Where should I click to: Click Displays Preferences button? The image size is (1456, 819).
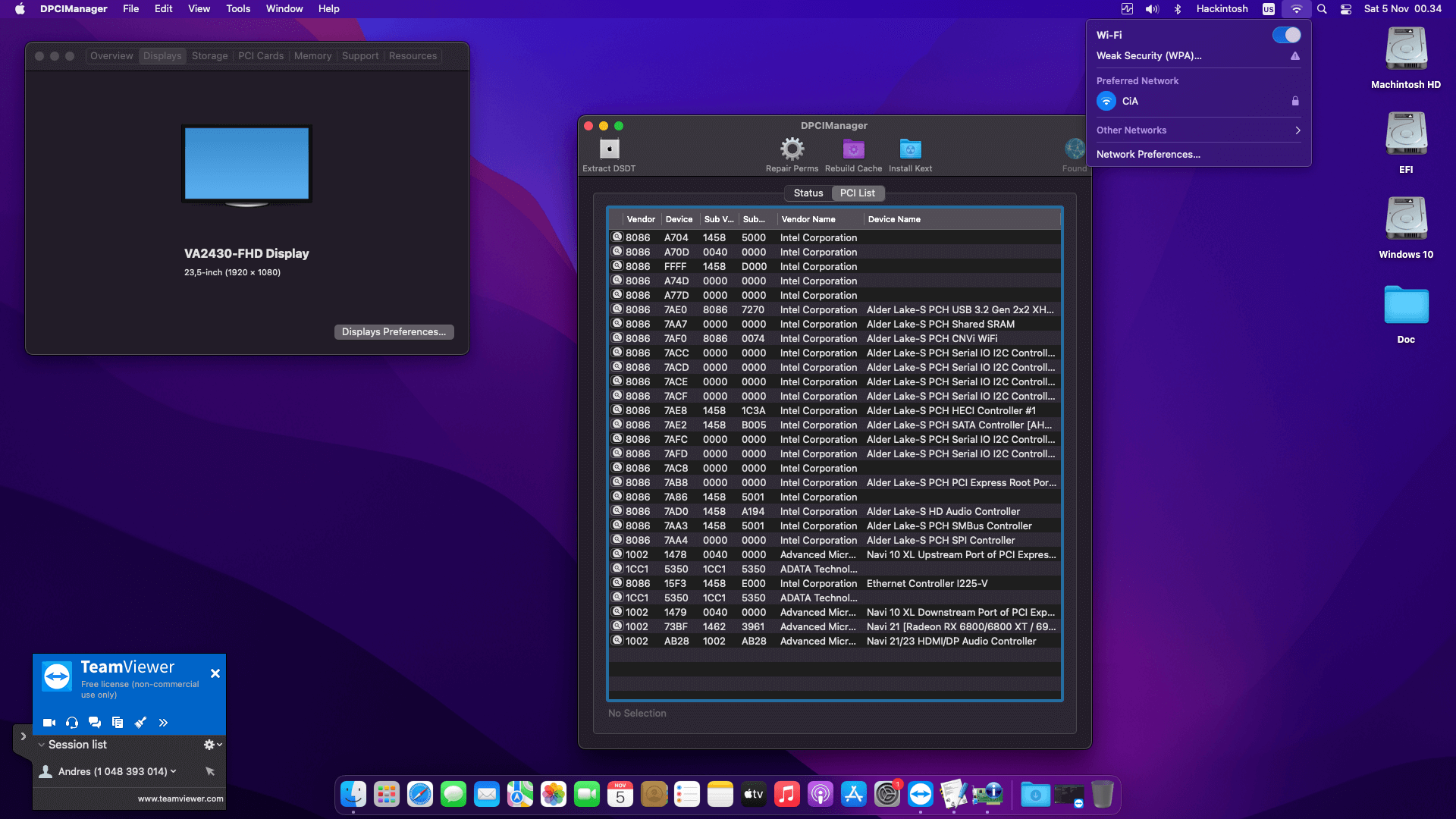pos(394,332)
